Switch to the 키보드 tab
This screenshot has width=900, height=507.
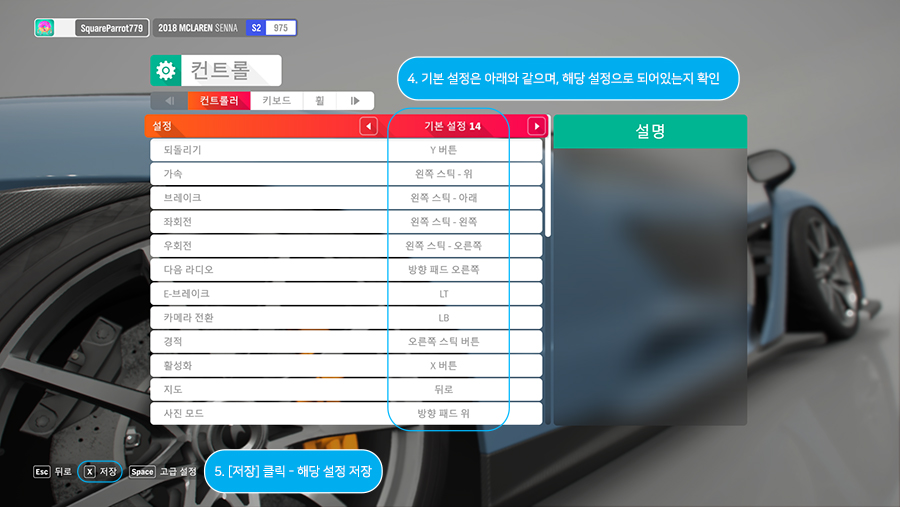277,101
